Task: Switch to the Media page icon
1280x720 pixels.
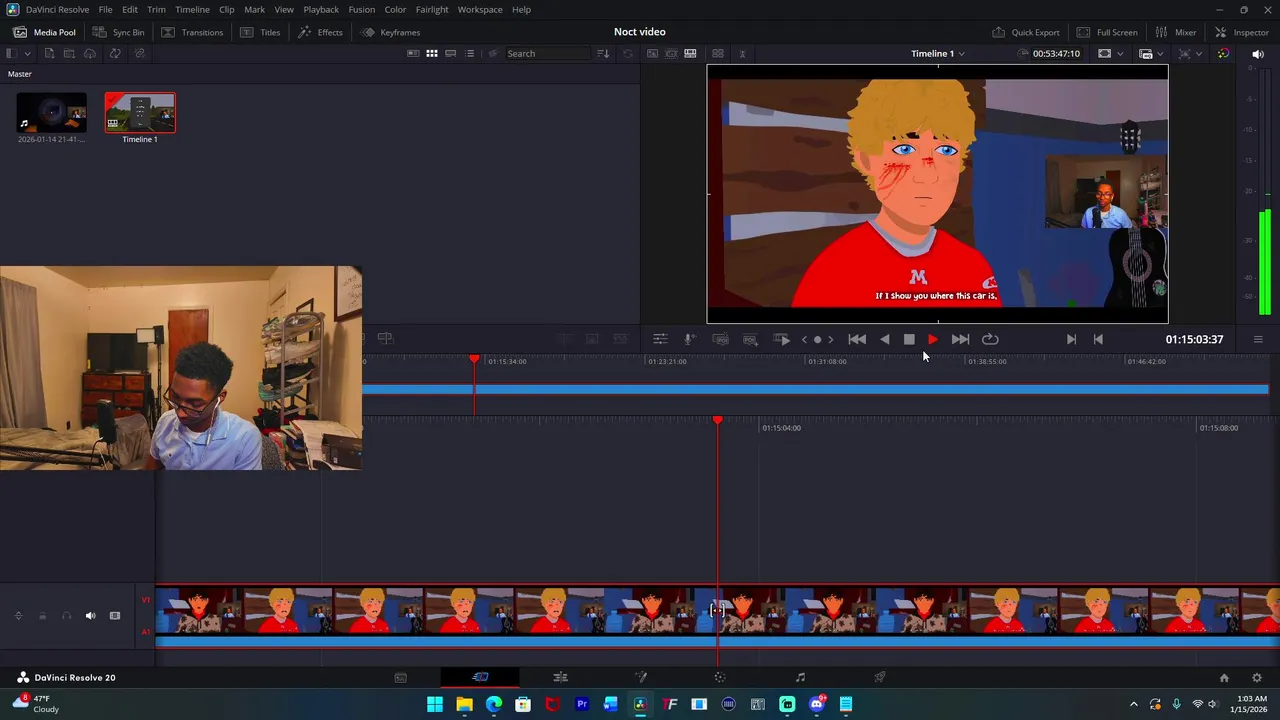Action: click(400, 677)
